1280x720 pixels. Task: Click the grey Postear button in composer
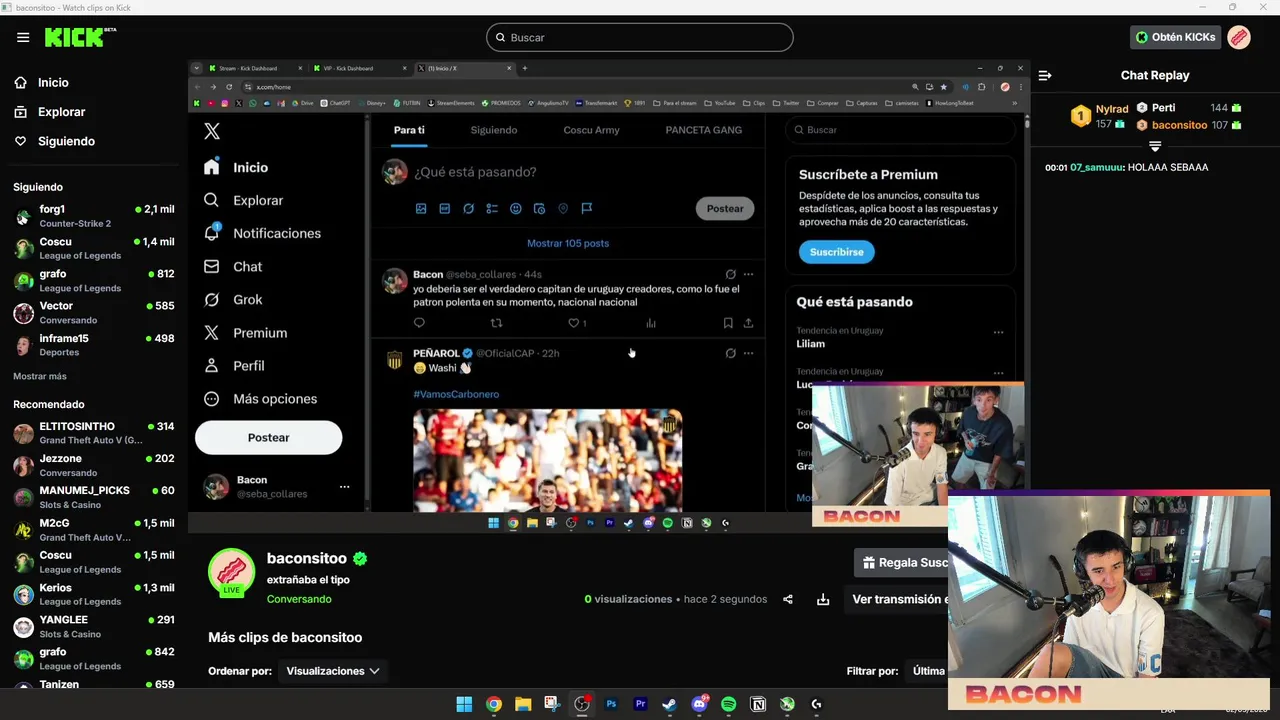(725, 209)
